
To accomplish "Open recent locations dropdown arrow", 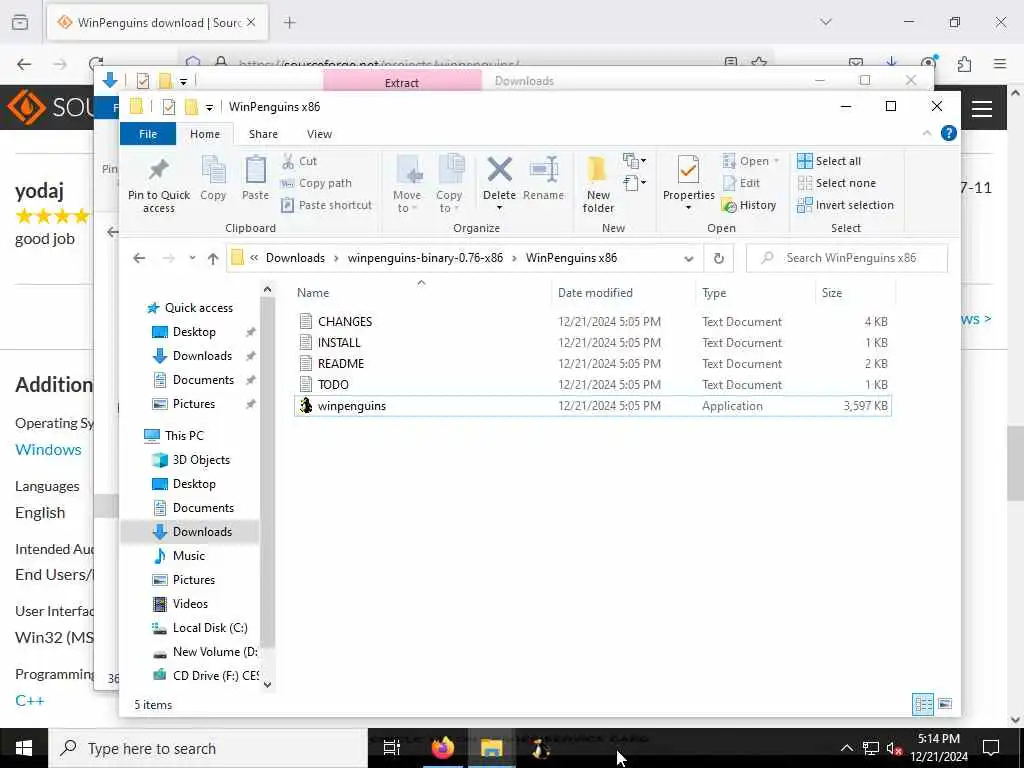I will (192, 258).
